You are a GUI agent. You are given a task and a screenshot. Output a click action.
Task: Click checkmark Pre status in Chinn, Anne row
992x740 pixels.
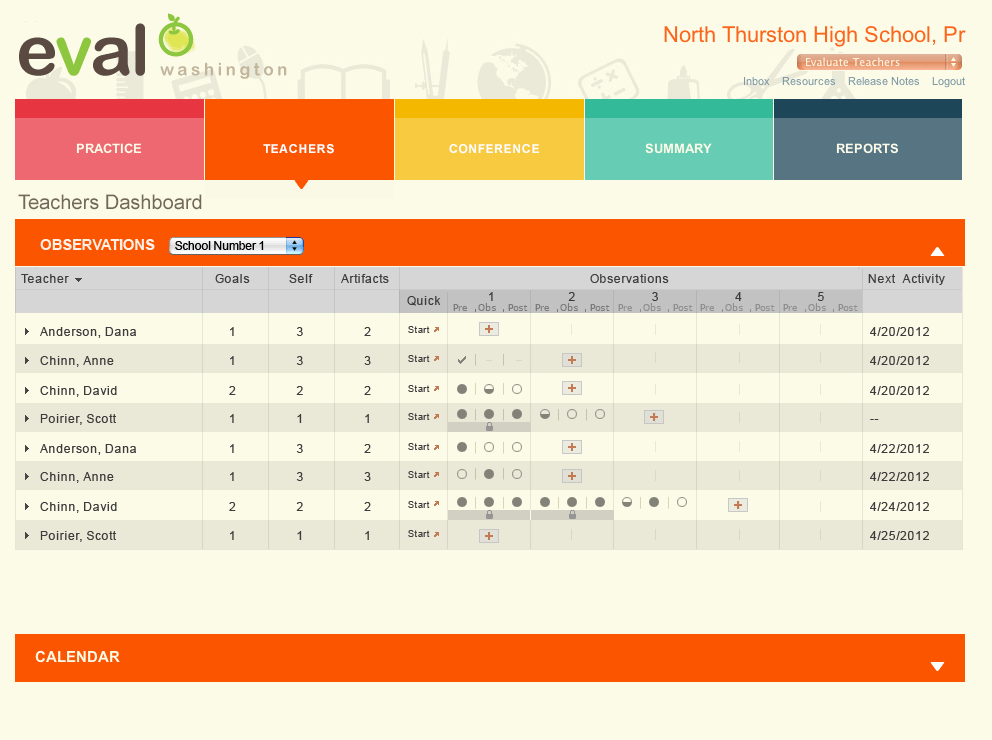[462, 359]
